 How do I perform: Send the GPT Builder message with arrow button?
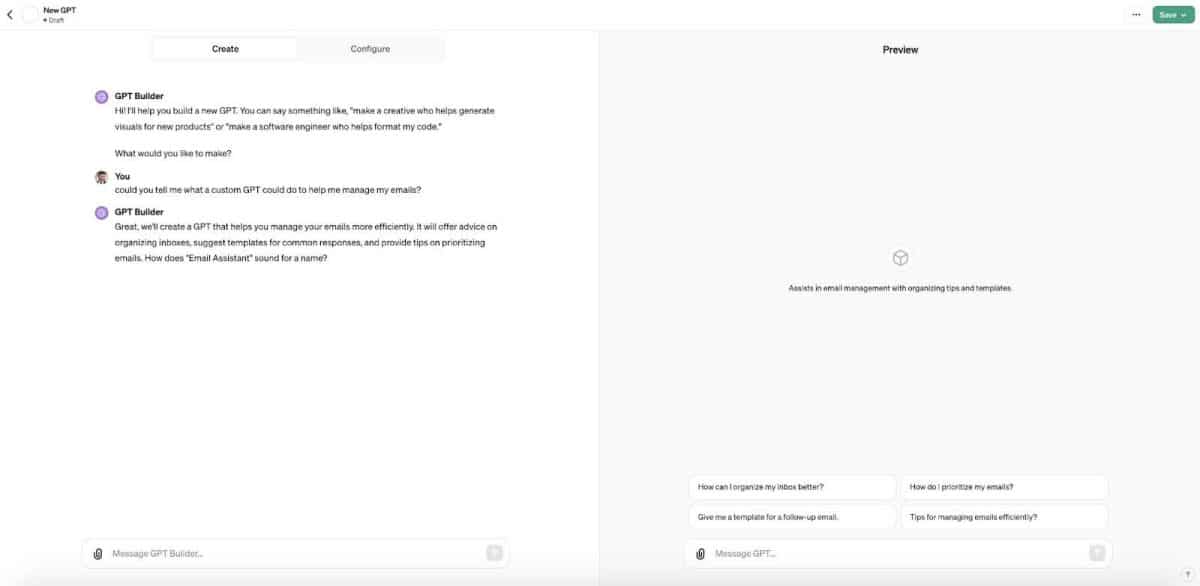494,553
